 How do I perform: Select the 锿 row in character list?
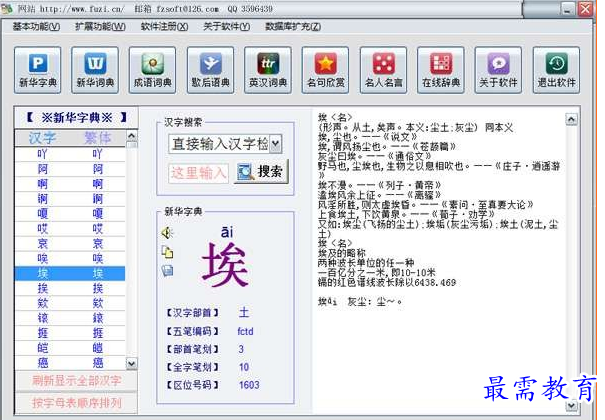click(70, 318)
